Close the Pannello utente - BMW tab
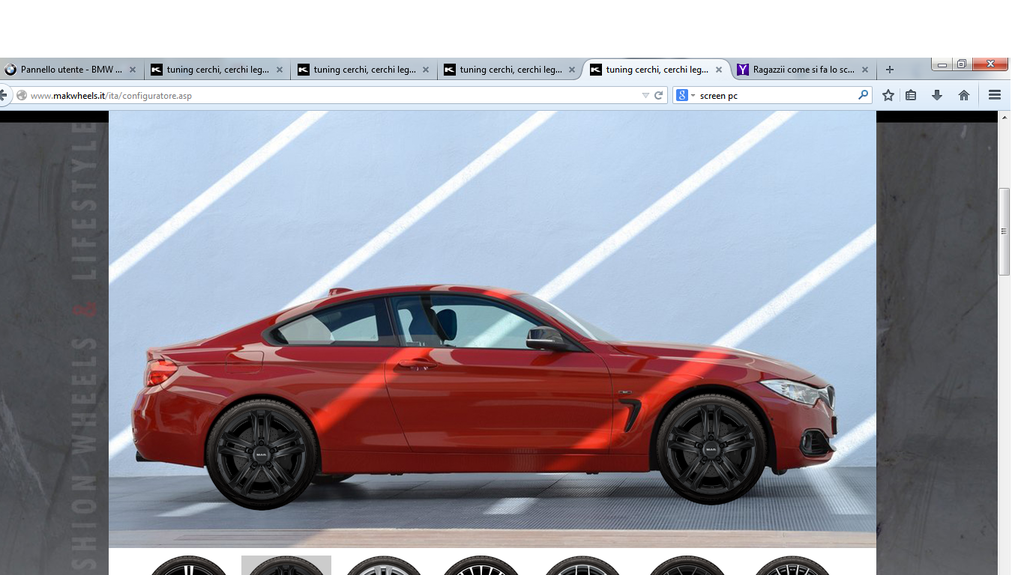Screen dimensions: 1024x575 coord(133,70)
